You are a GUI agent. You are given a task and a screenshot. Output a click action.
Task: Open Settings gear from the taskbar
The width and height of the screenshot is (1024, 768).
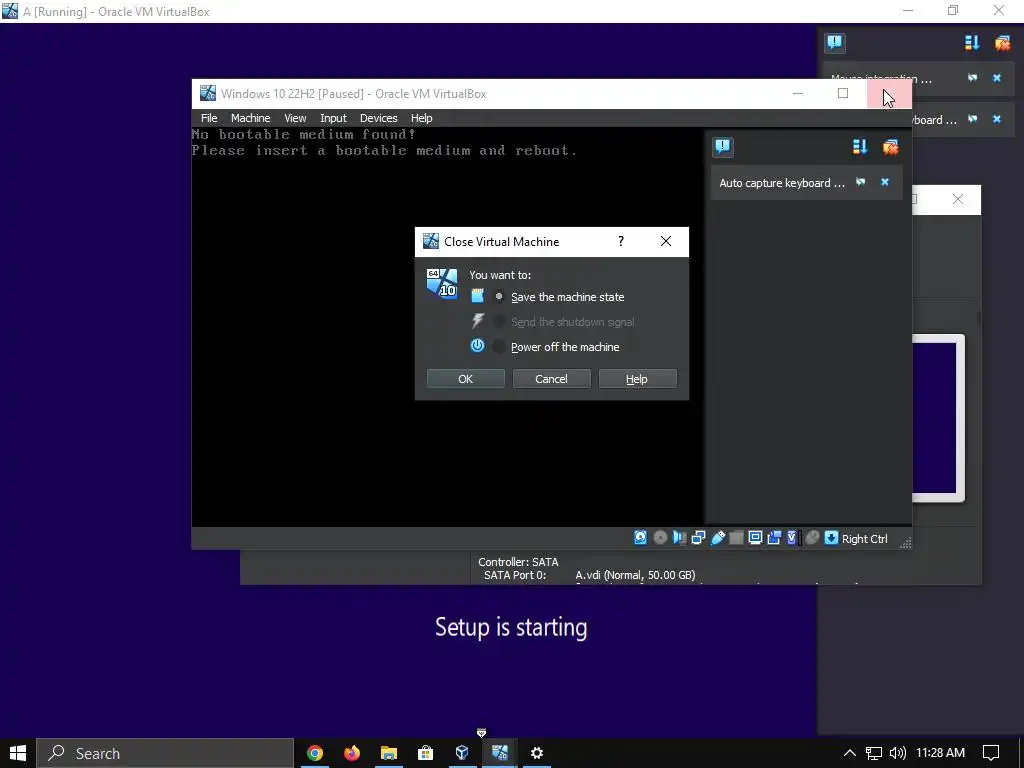click(x=537, y=753)
